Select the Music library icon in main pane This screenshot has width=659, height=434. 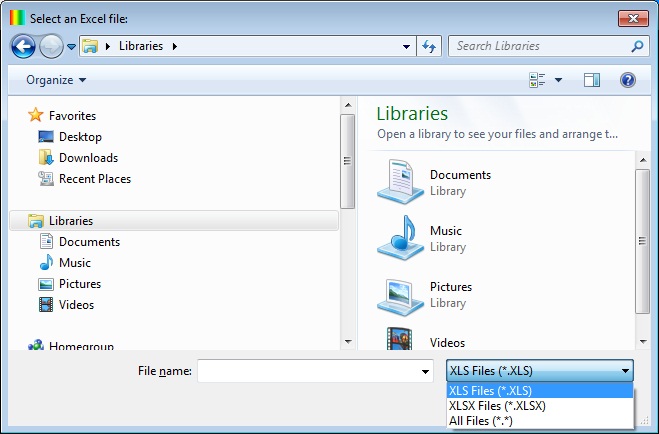click(x=400, y=238)
